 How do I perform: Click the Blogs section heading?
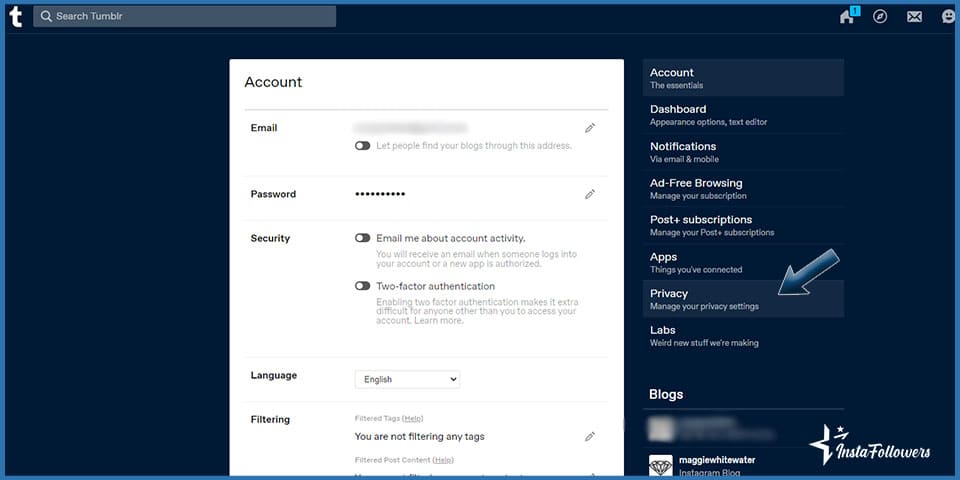pos(666,394)
